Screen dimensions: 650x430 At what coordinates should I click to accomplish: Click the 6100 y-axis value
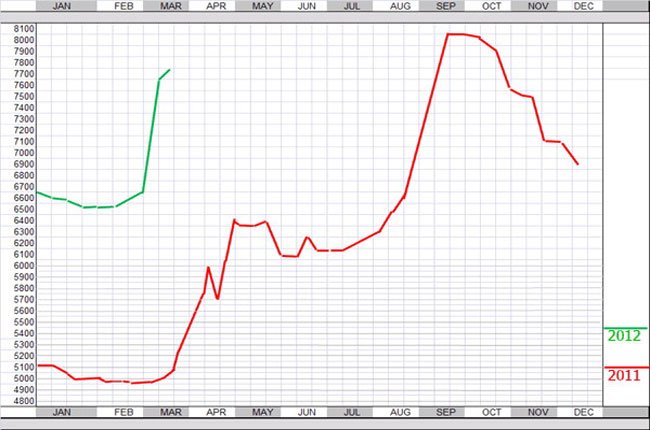click(24, 255)
